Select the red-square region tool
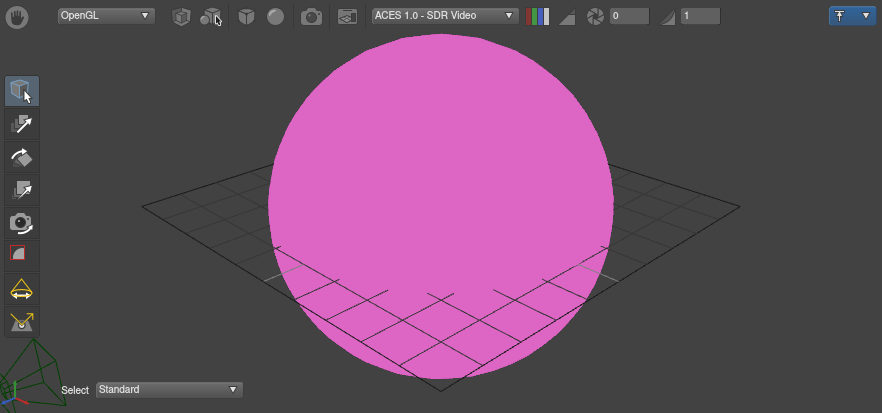This screenshot has width=882, height=413. tap(22, 256)
